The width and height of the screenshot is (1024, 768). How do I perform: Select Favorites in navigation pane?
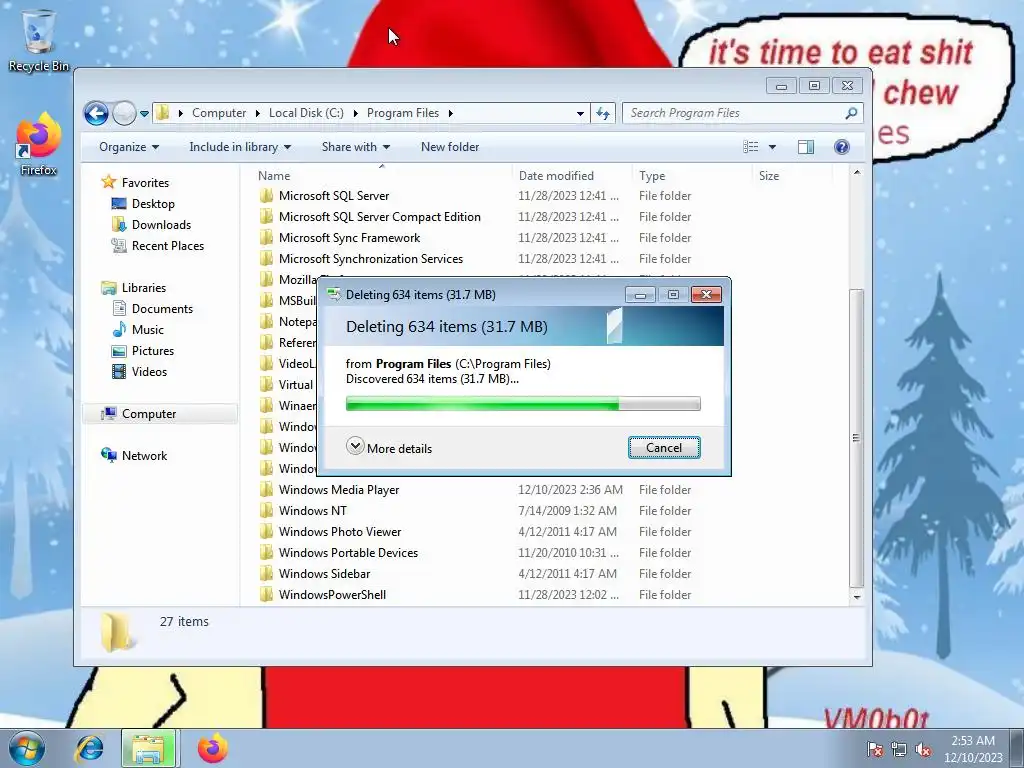(145, 183)
